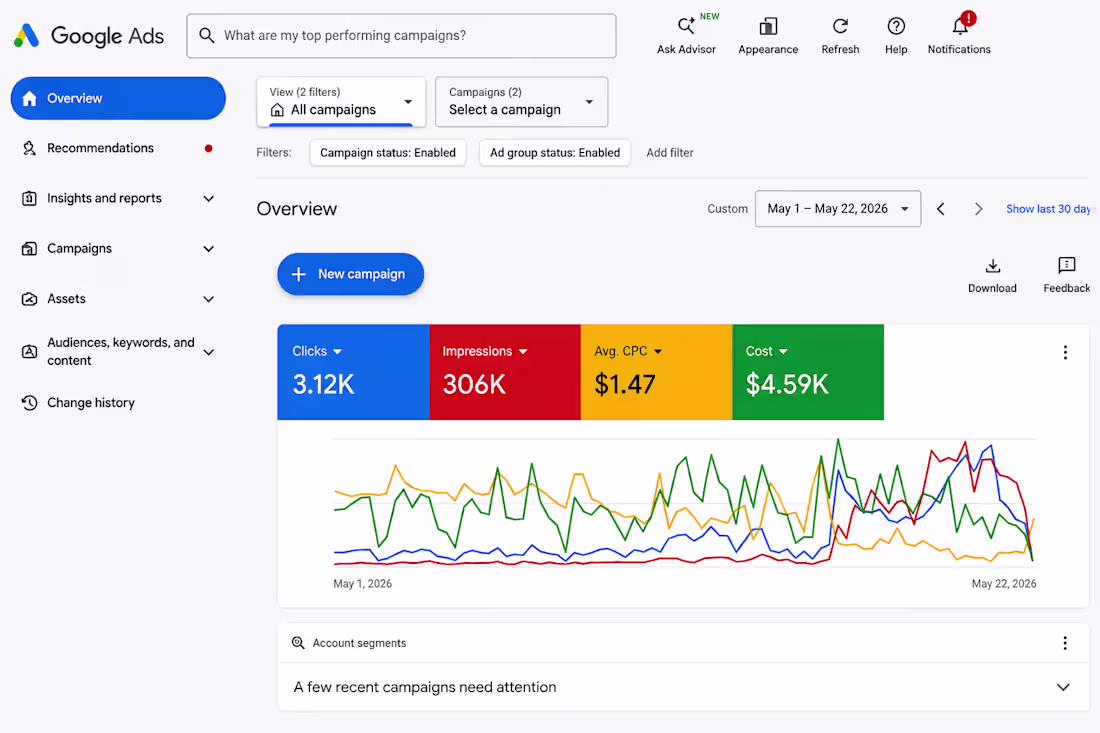This screenshot has width=1100, height=733.
Task: Click the Recommendations icon in sidebar
Action: tap(29, 148)
